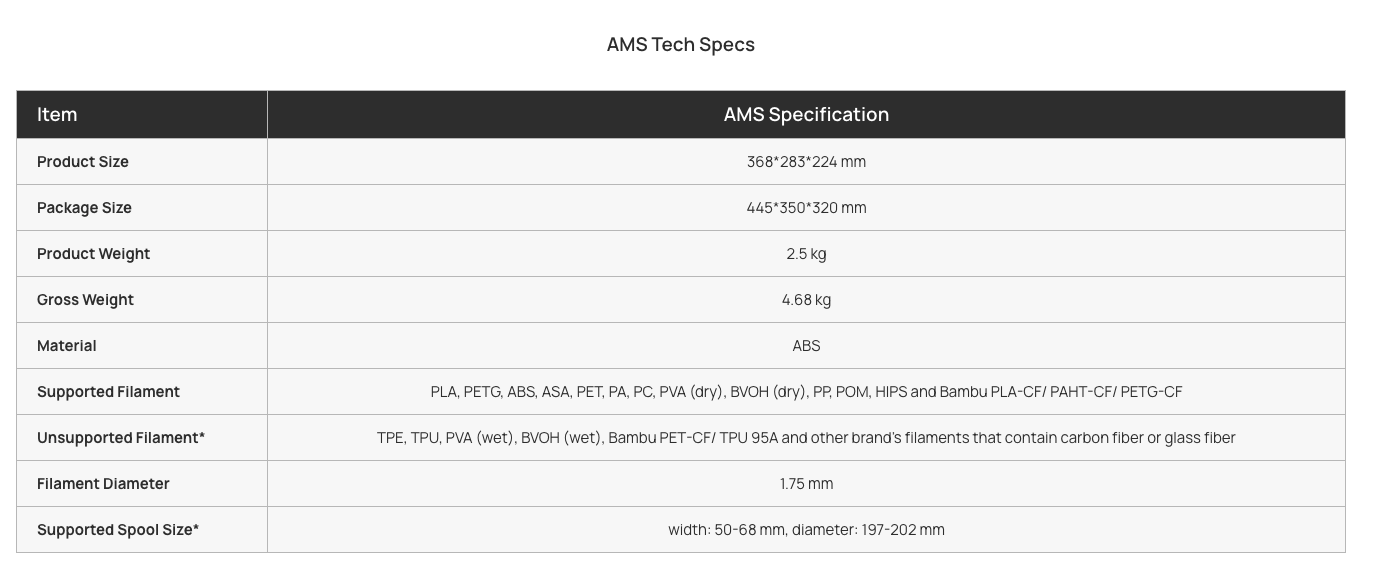Select the Product Weight row label
Viewport: 1377px width, 579px height.
point(93,253)
